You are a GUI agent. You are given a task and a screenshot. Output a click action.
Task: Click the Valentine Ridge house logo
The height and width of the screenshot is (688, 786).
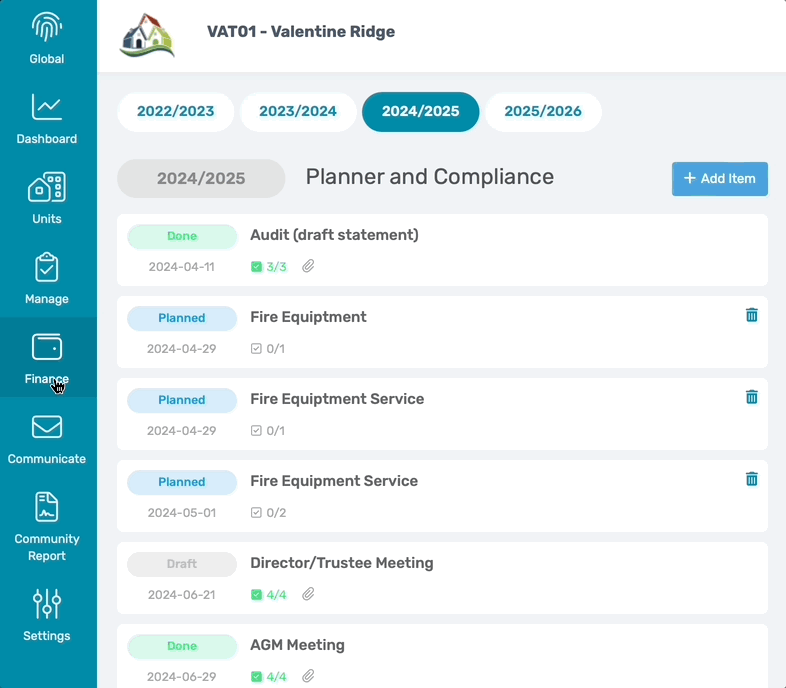tap(147, 35)
